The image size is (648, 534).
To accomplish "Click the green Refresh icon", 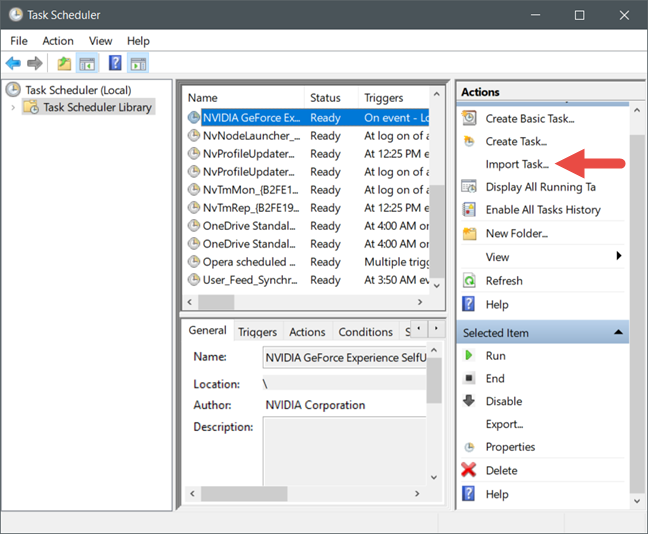I will 469,281.
